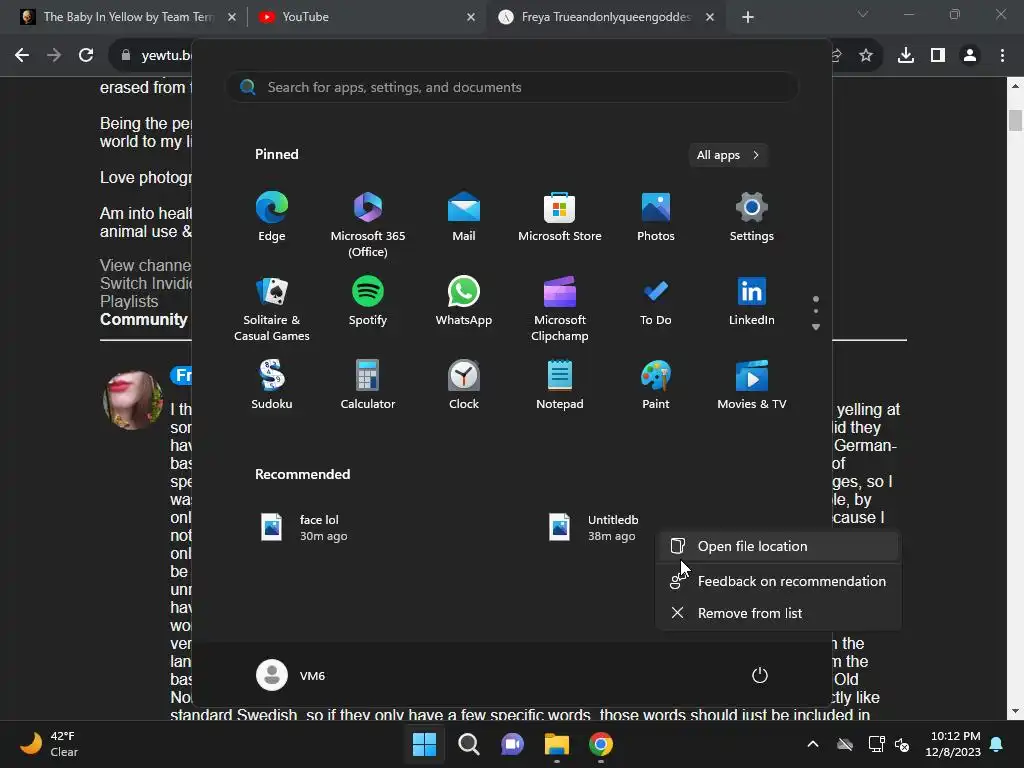Launch Spotify from pinned apps
This screenshot has width=1024, height=768.
click(368, 302)
